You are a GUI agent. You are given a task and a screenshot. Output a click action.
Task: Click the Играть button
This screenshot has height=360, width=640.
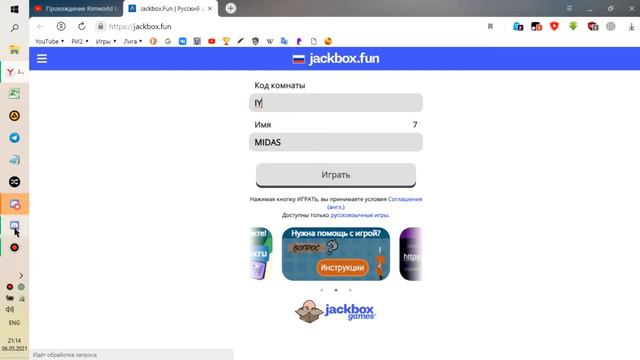pos(336,175)
